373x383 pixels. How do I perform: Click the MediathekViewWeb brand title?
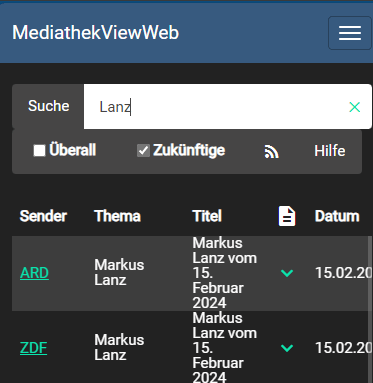point(96,33)
